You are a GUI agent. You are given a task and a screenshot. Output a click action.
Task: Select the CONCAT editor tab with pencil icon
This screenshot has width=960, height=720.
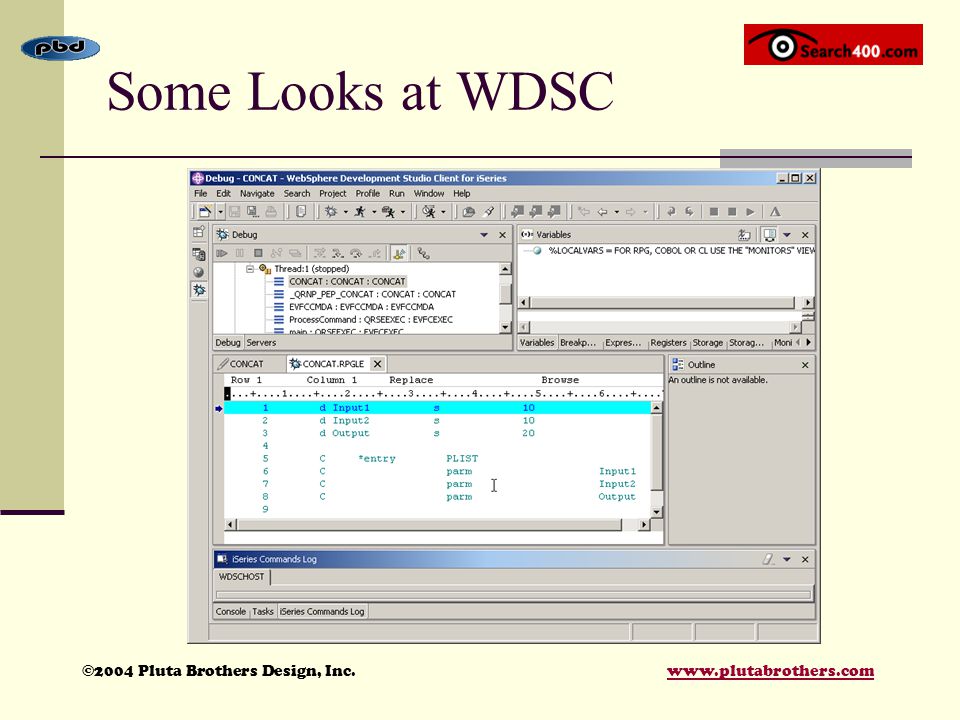click(x=241, y=364)
